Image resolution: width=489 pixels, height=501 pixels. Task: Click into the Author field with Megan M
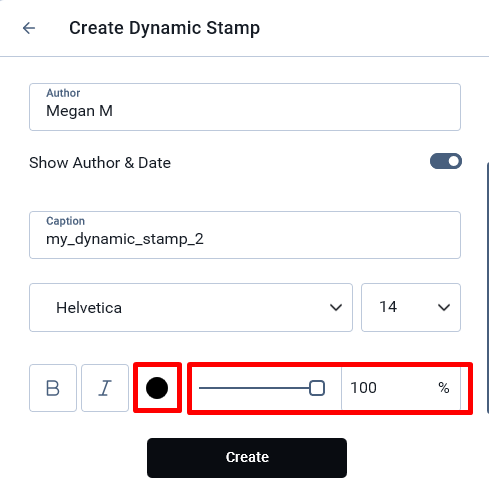pos(245,107)
